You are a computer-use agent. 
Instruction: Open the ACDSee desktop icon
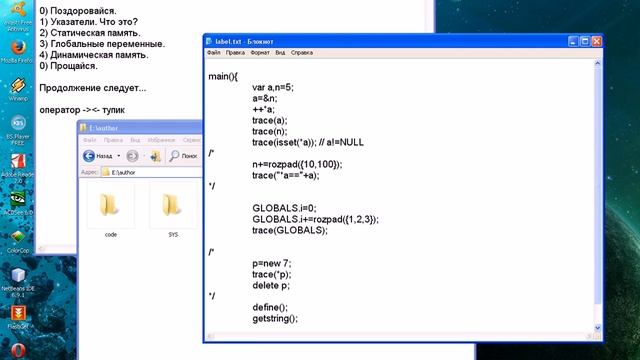[x=18, y=203]
